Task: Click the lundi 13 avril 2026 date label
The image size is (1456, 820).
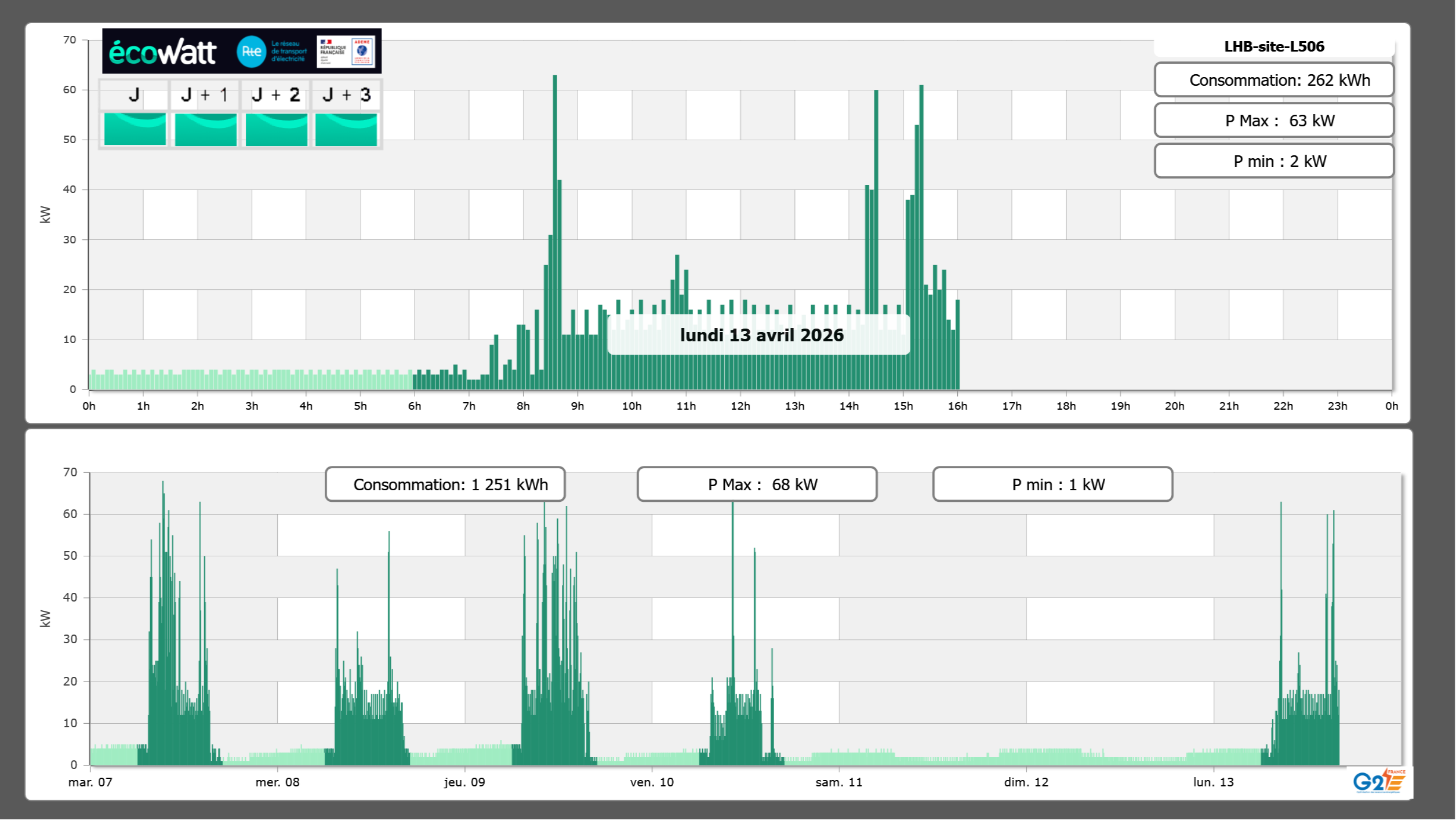Action: [x=761, y=335]
